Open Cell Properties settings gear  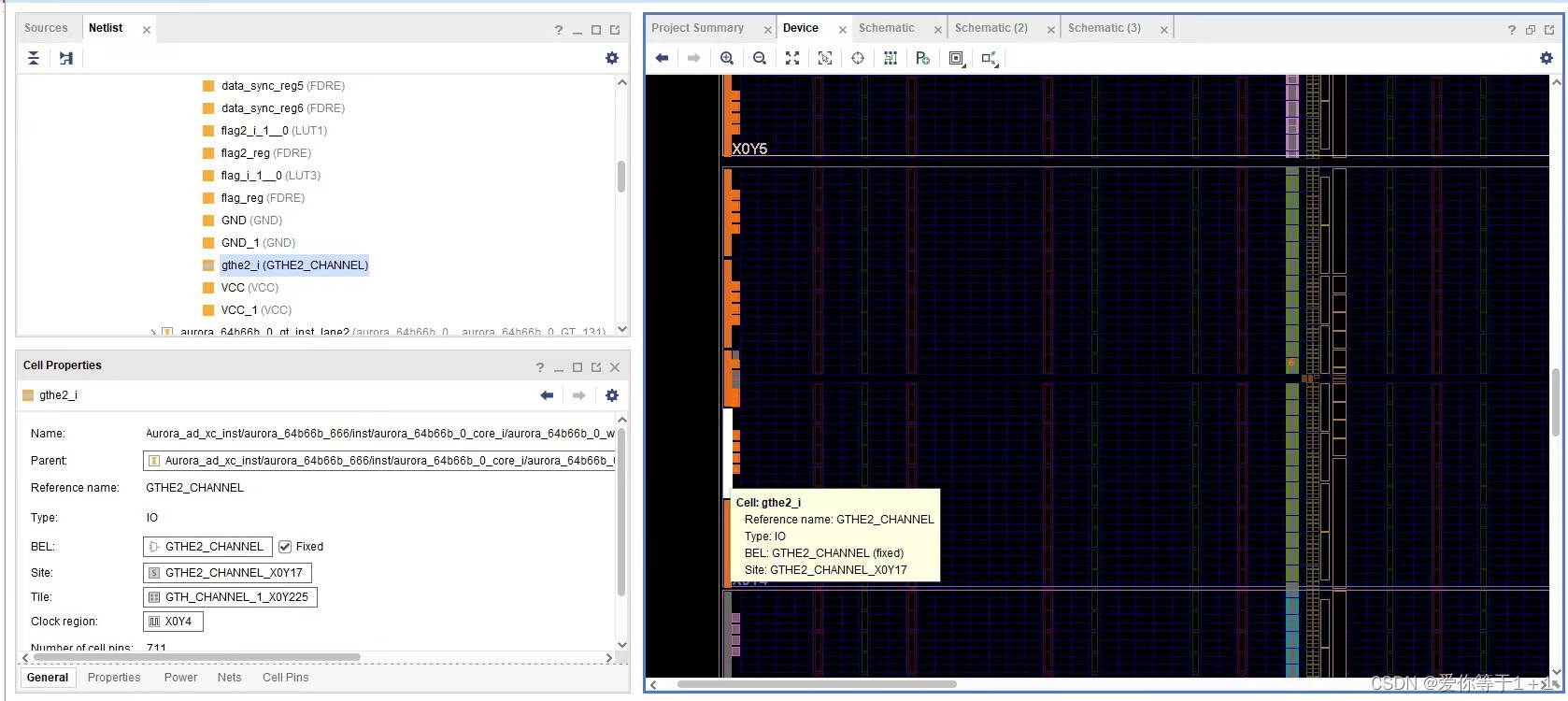point(612,395)
